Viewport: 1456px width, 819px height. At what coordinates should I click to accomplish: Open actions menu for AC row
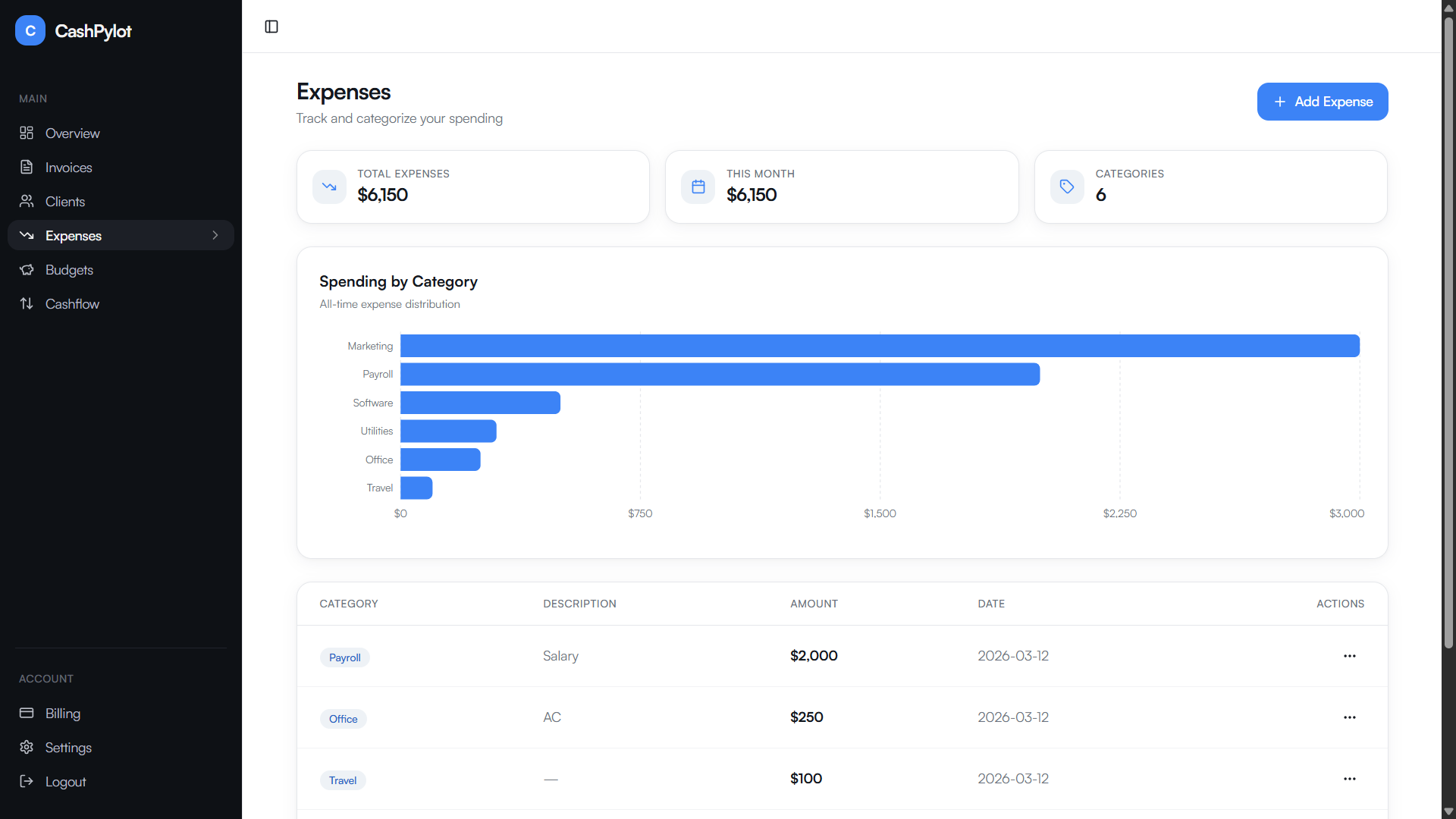point(1349,717)
